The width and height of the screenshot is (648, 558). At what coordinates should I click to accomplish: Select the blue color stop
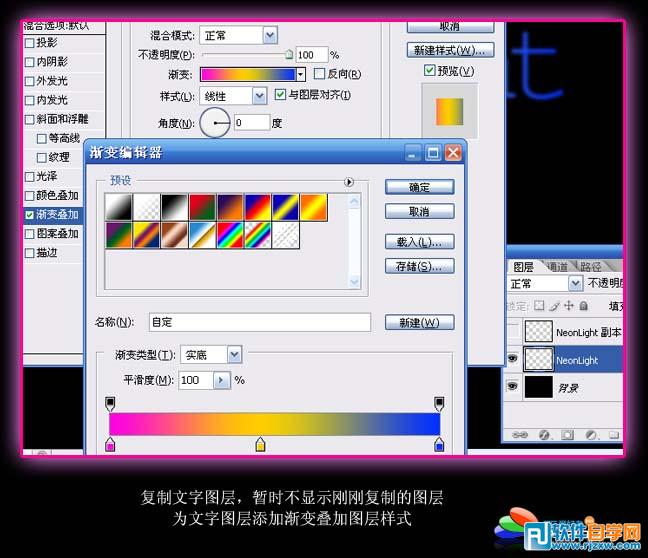[439, 444]
